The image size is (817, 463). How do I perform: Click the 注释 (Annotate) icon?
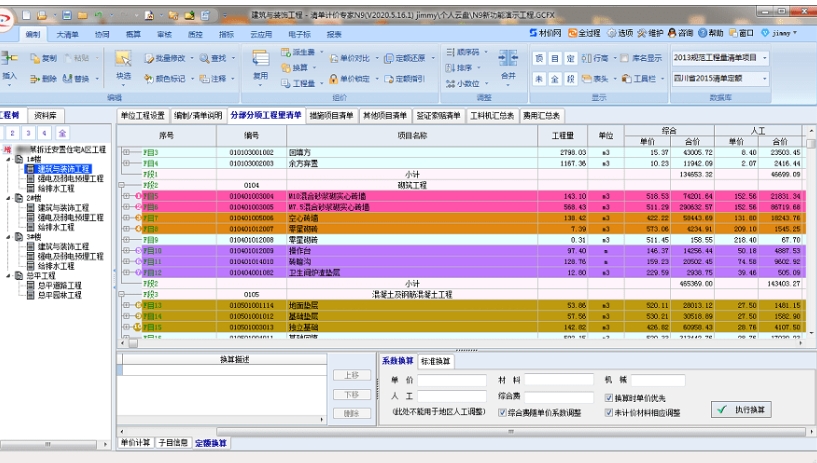click(x=204, y=79)
